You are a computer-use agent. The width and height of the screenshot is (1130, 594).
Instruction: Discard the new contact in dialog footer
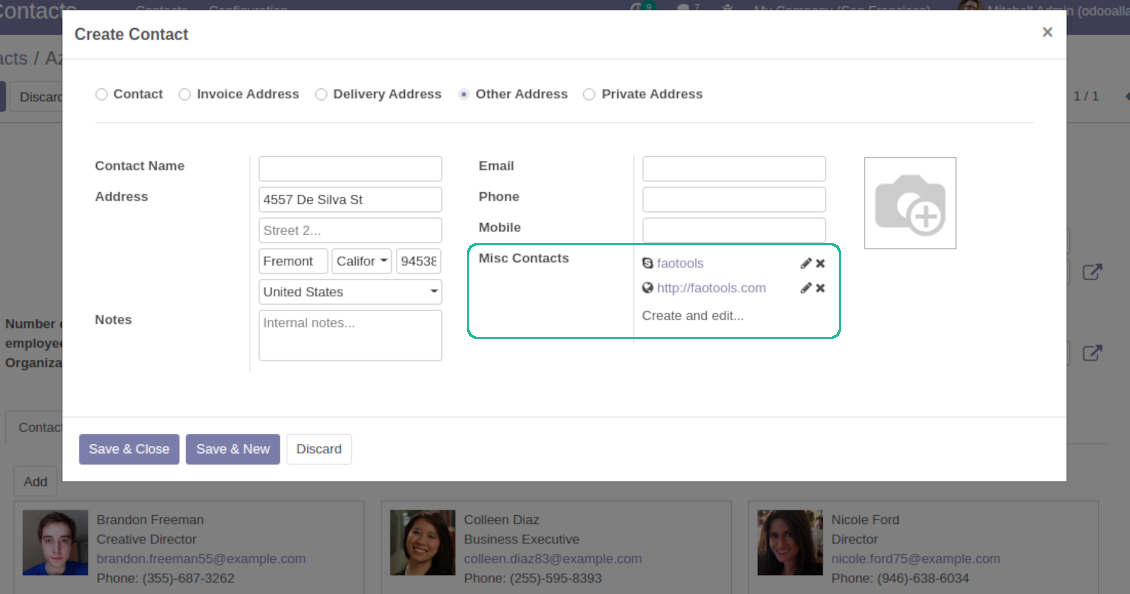click(x=319, y=449)
